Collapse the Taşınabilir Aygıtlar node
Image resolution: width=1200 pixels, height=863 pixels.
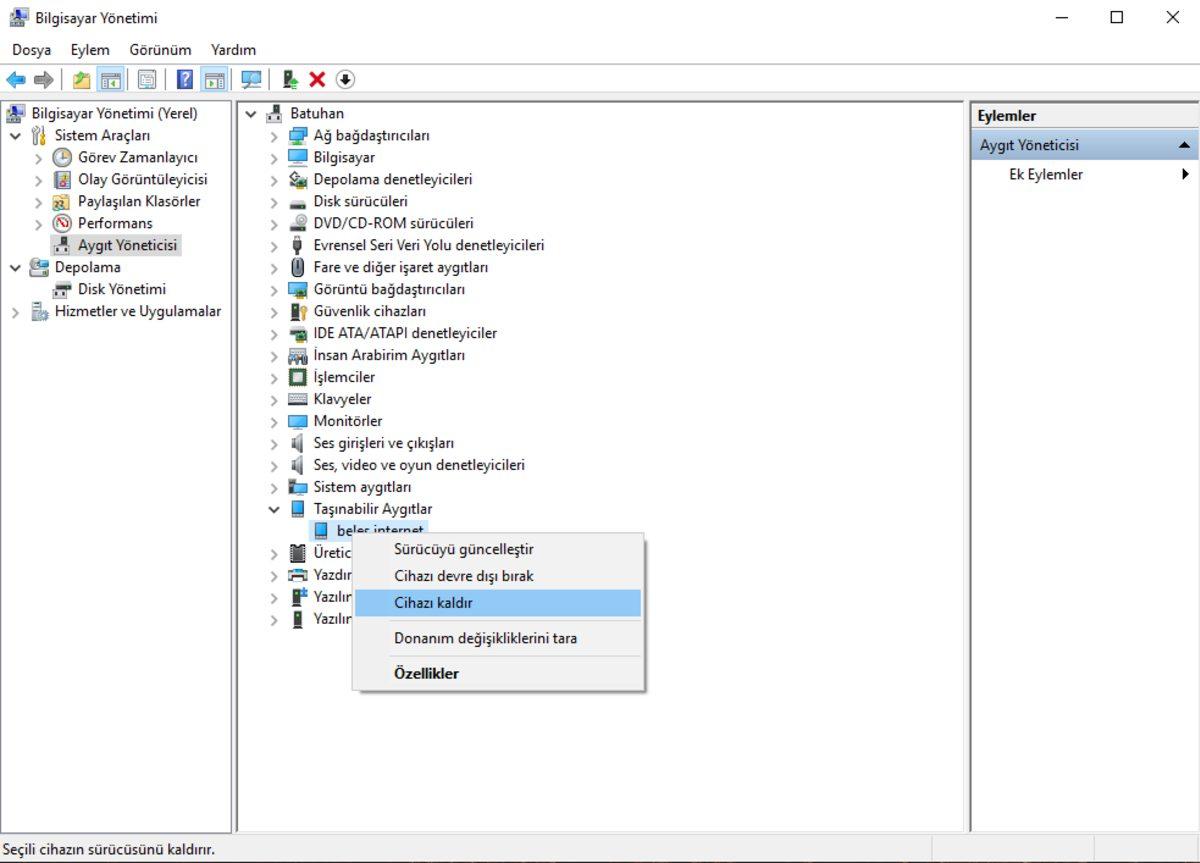click(274, 509)
